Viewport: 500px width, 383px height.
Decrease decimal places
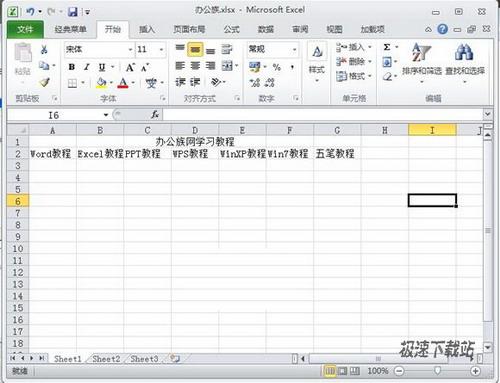(270, 83)
